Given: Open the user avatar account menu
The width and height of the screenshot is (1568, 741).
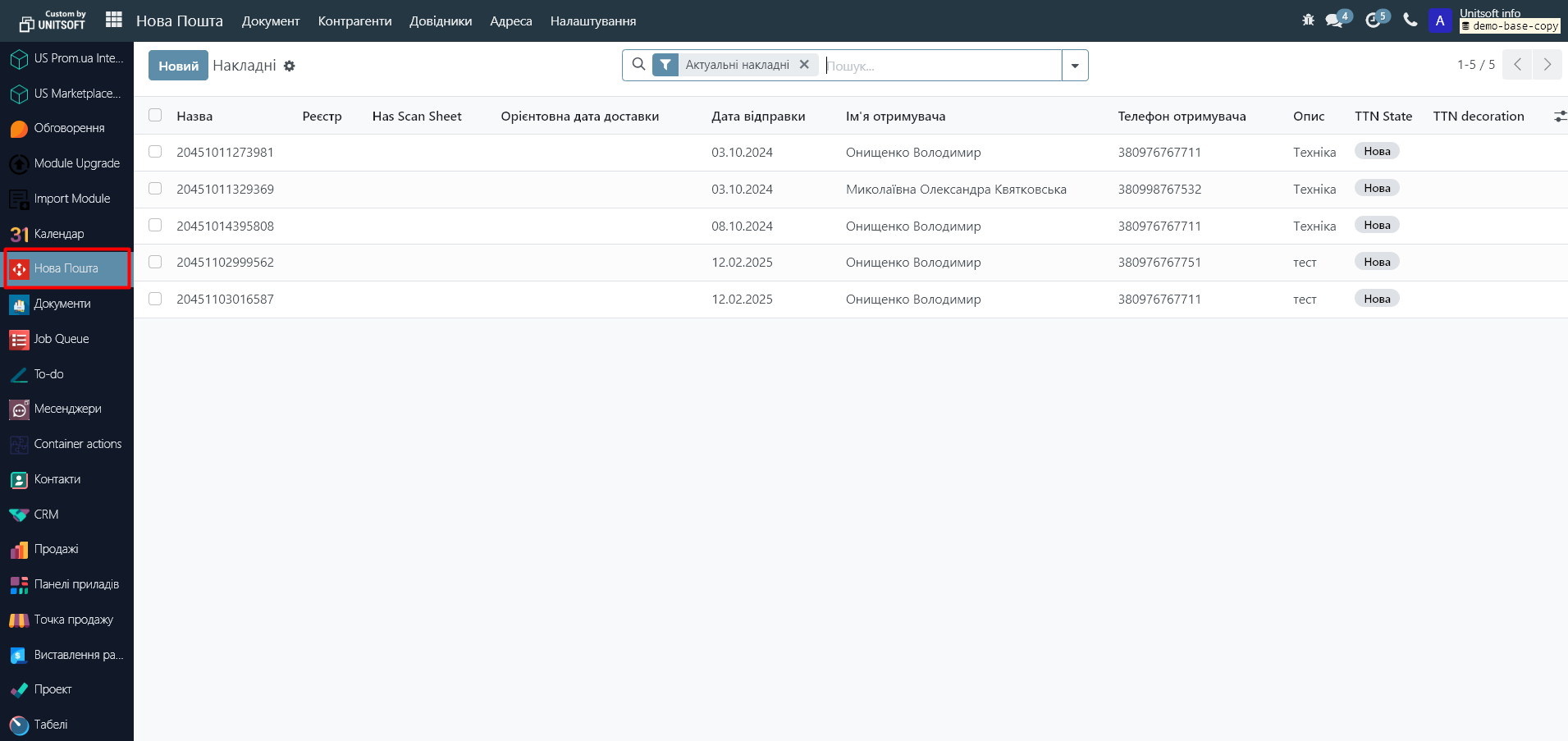Looking at the screenshot, I should [x=1440, y=21].
